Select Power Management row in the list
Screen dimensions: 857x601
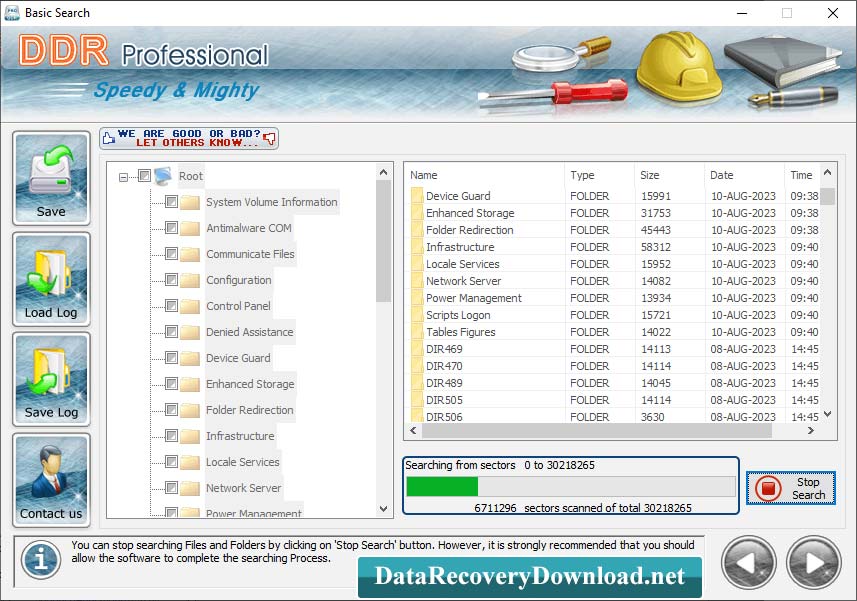[x=614, y=298]
